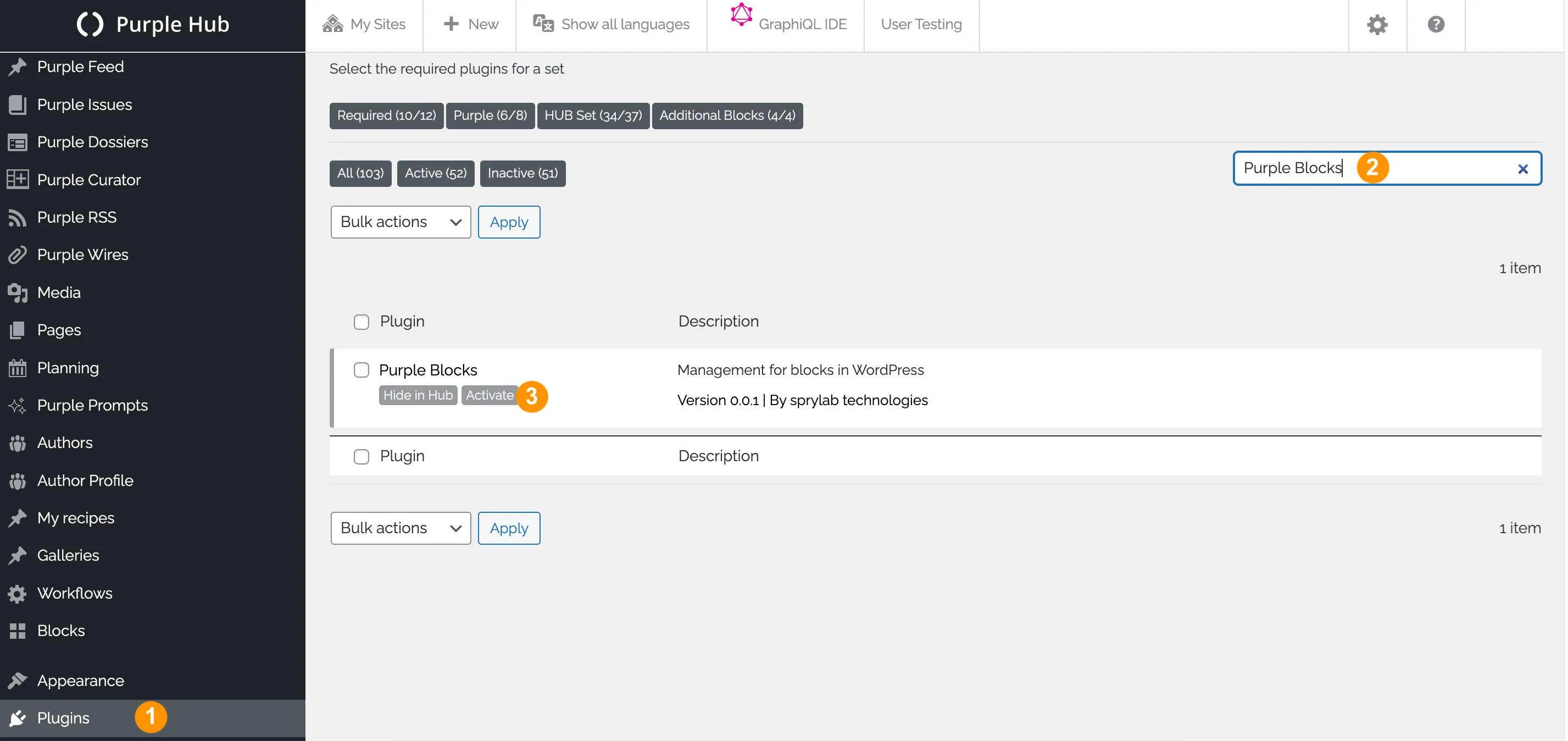Click the version and author text
The width and height of the screenshot is (1568, 741).
tap(802, 400)
